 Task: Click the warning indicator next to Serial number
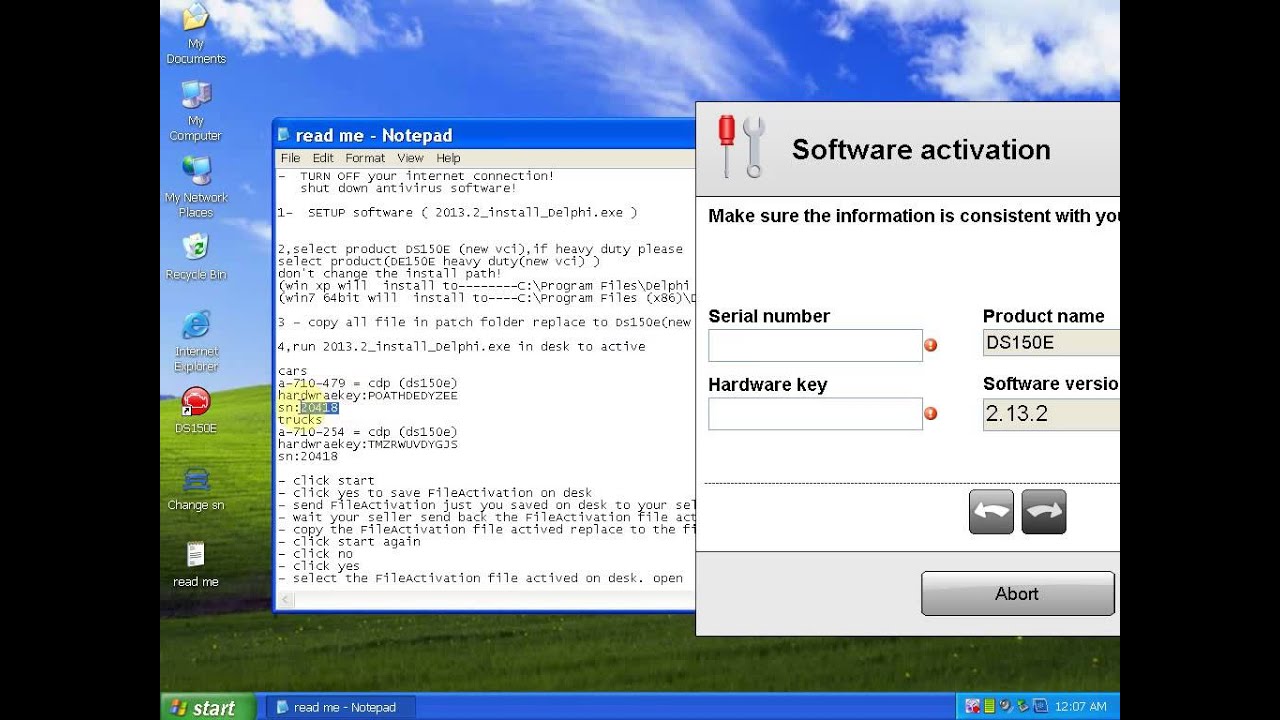931,345
